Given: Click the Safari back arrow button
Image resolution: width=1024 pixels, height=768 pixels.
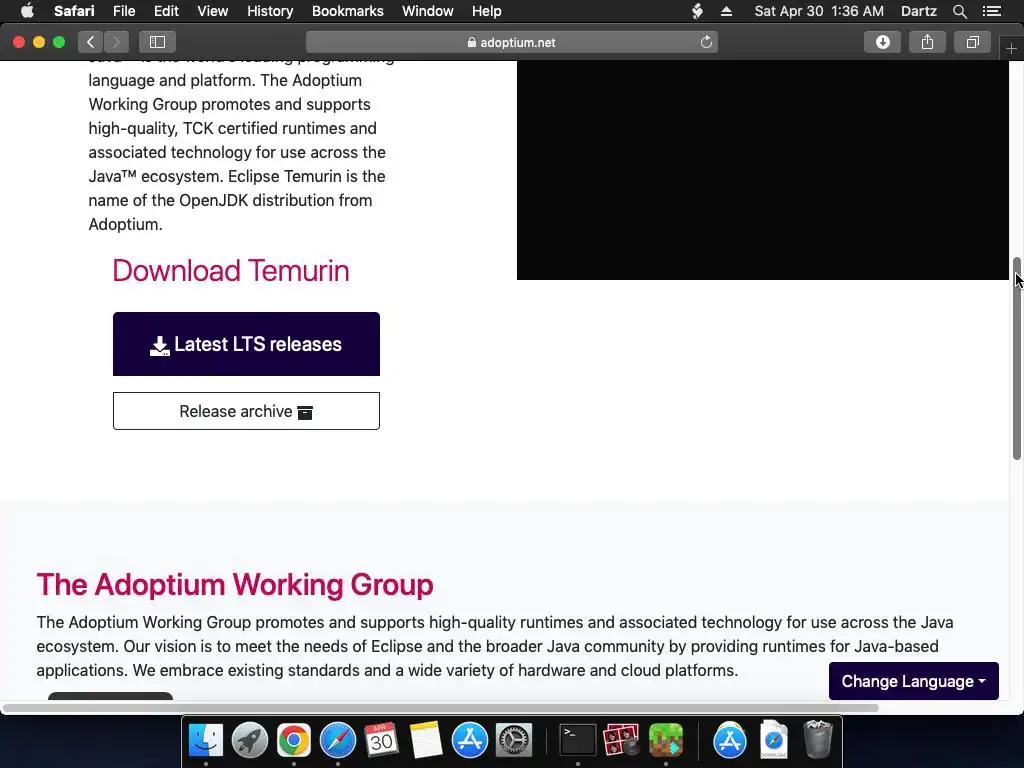Looking at the screenshot, I should pos(91,42).
